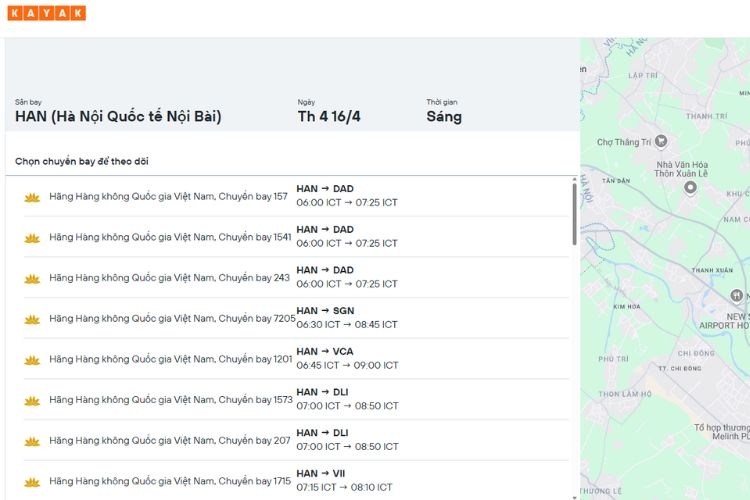Image resolution: width=750 pixels, height=500 pixels.
Task: Select flight 1541 HAN to DAD
Action: 296,237
